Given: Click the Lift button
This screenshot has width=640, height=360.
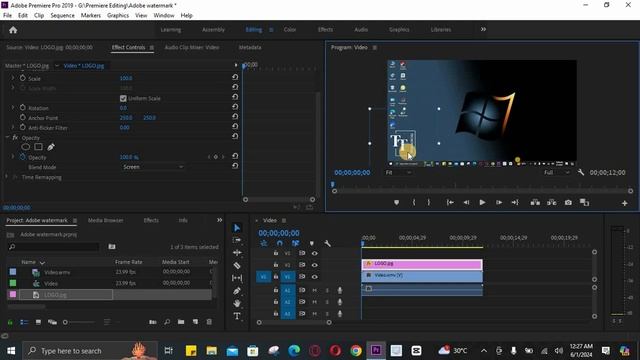Looking at the screenshot, I should 535,202.
